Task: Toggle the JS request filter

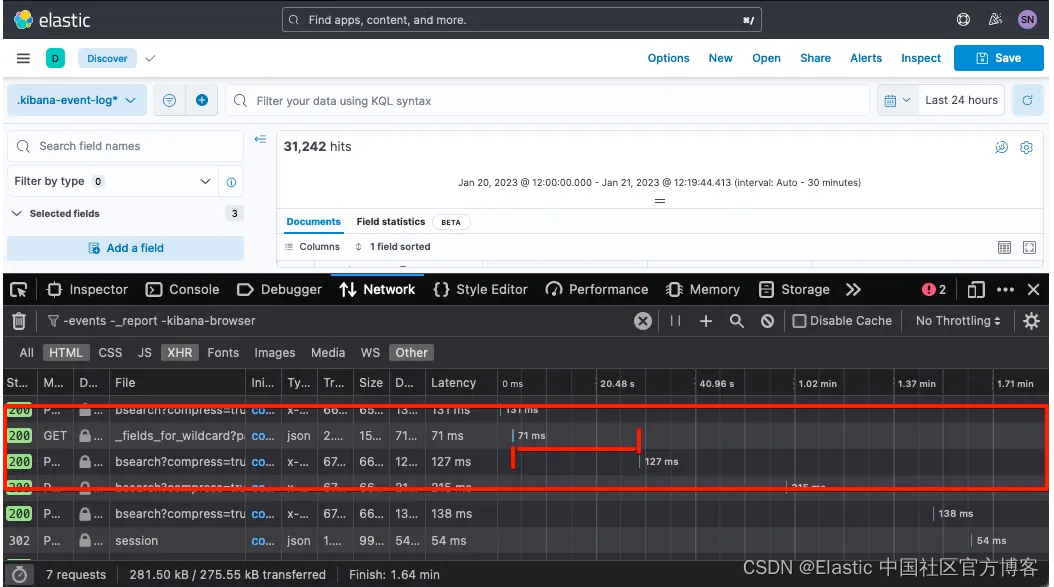Action: tap(145, 353)
